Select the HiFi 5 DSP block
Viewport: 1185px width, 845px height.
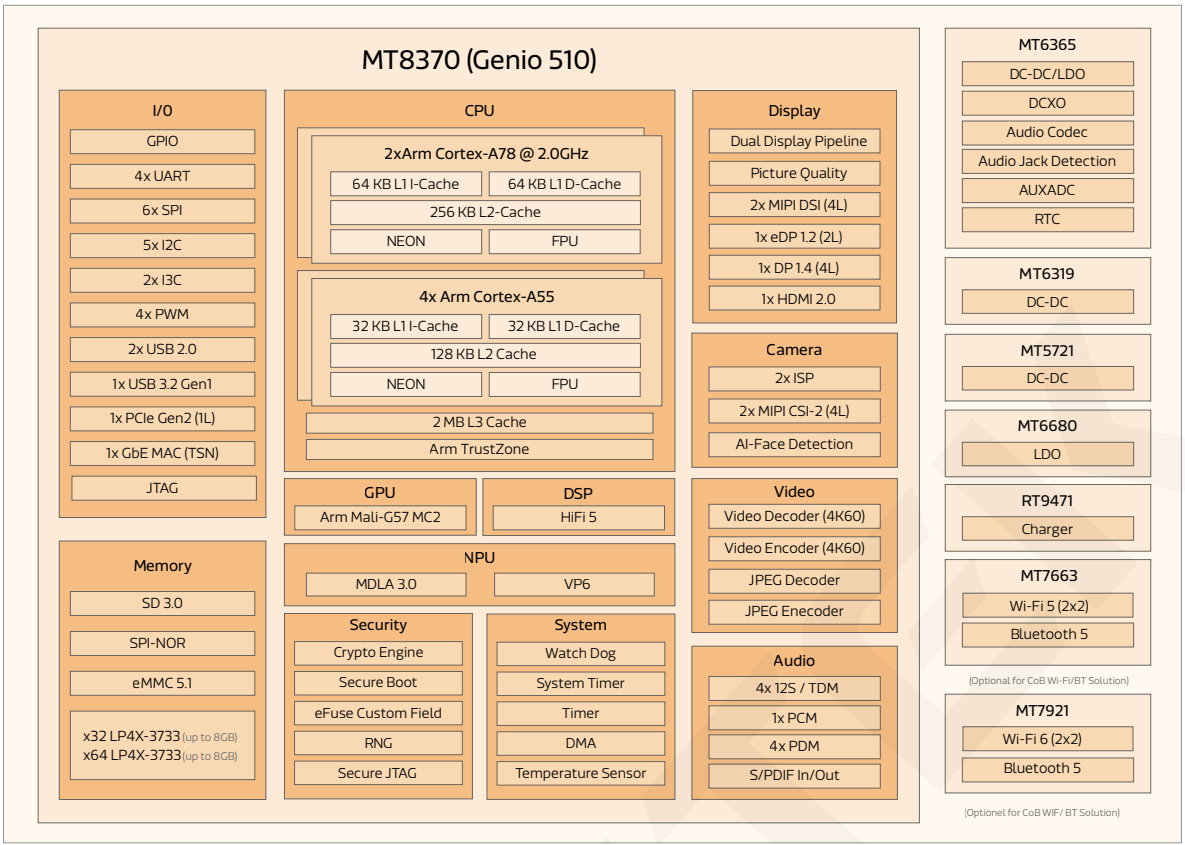pyautogui.click(x=578, y=518)
